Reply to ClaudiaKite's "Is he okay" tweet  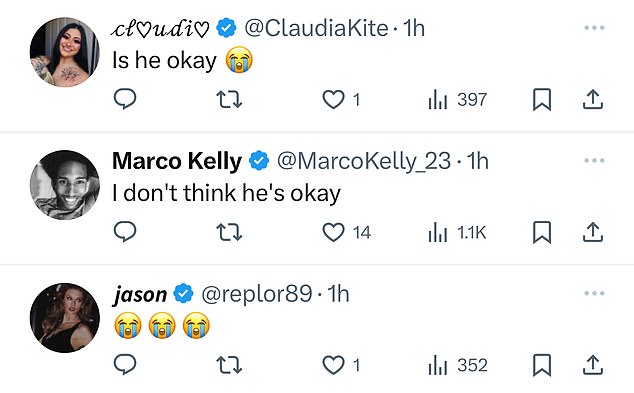pos(125,99)
